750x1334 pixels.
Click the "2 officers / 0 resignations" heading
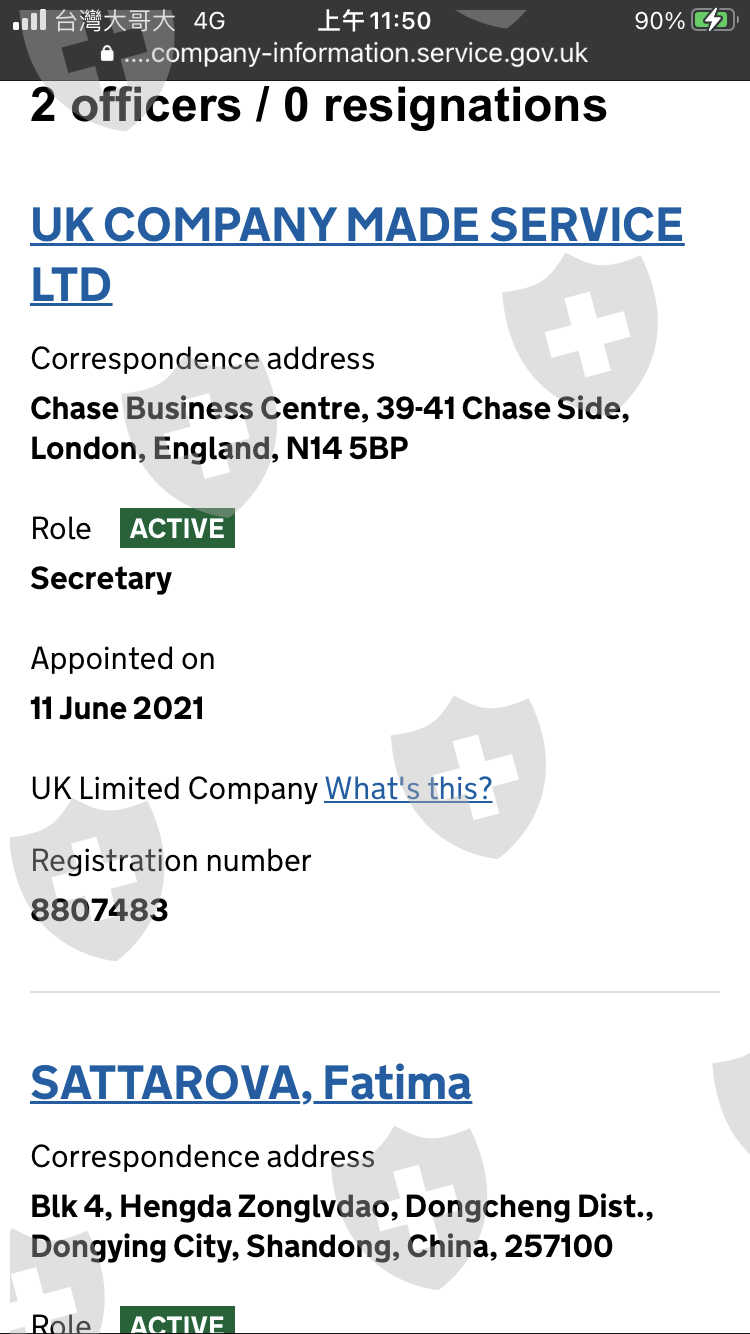[319, 106]
